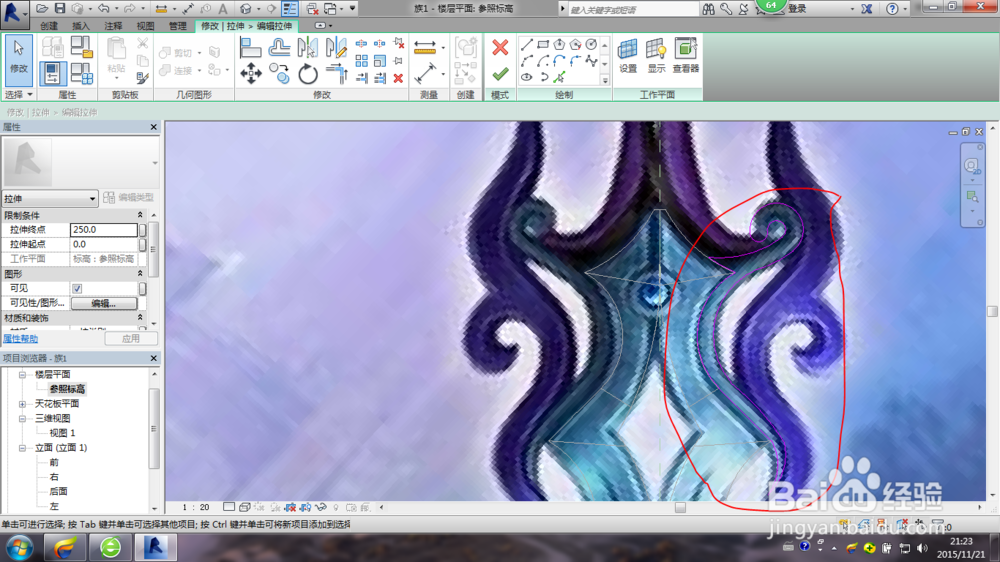Toggle crop view icon in view control bar
This screenshot has width=1000, height=562.
point(290,508)
